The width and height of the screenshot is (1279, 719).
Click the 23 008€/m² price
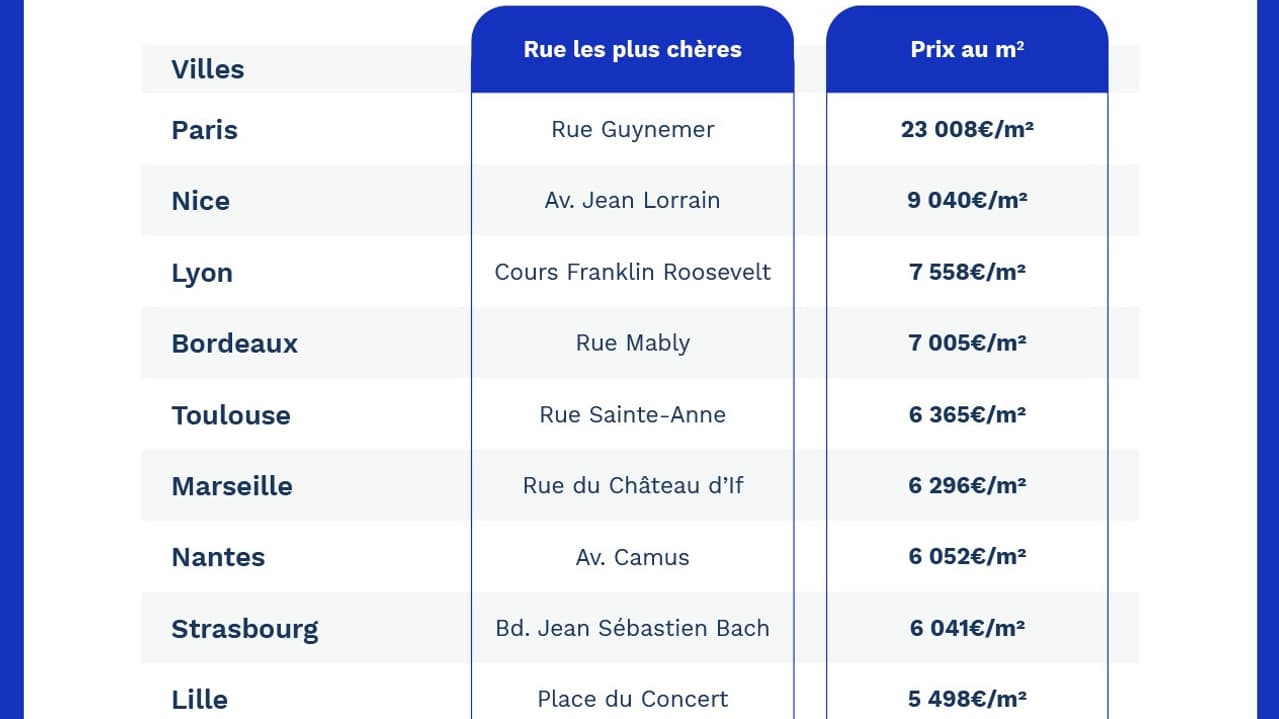coord(967,129)
